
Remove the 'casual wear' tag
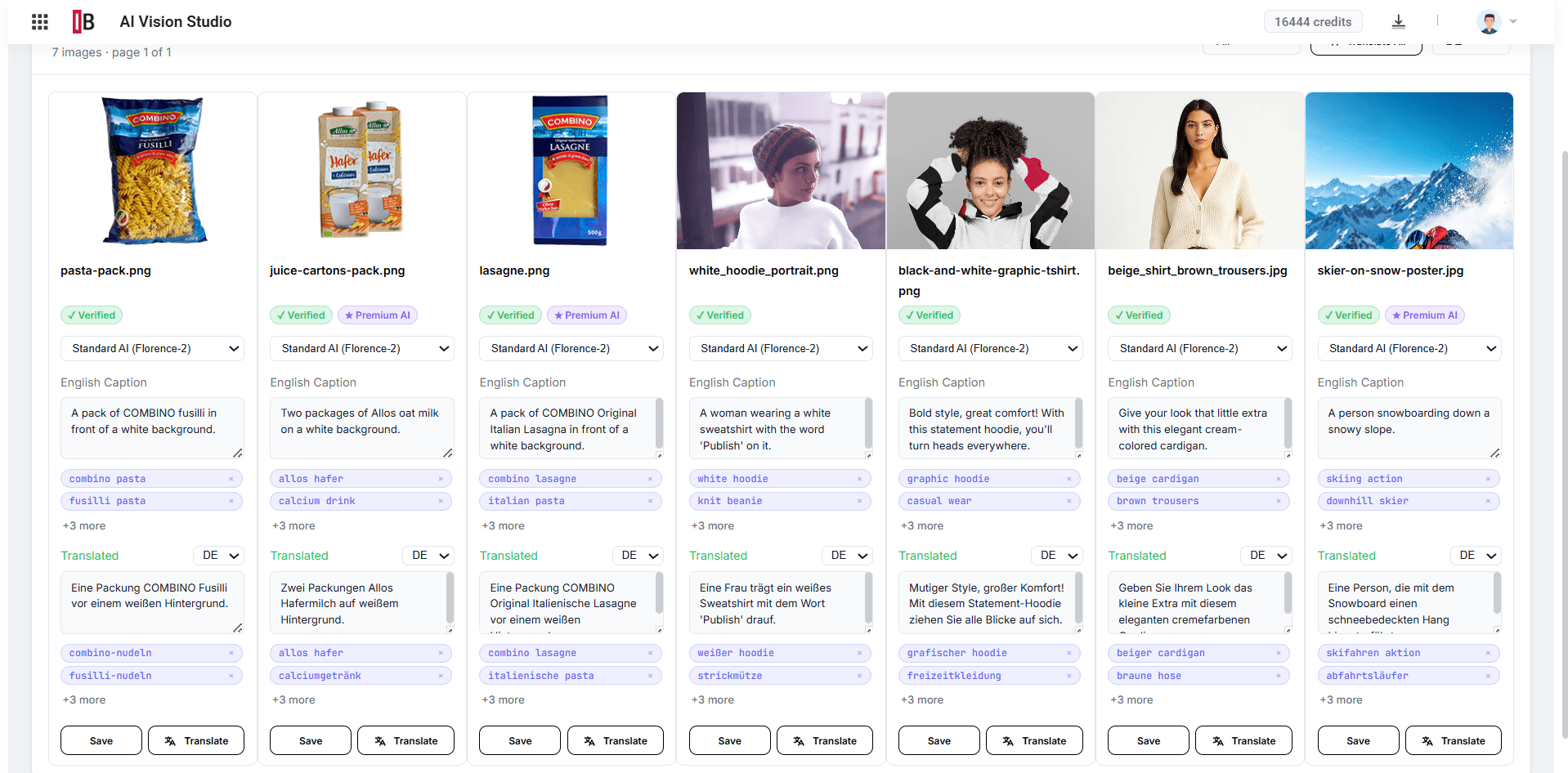click(x=1069, y=501)
